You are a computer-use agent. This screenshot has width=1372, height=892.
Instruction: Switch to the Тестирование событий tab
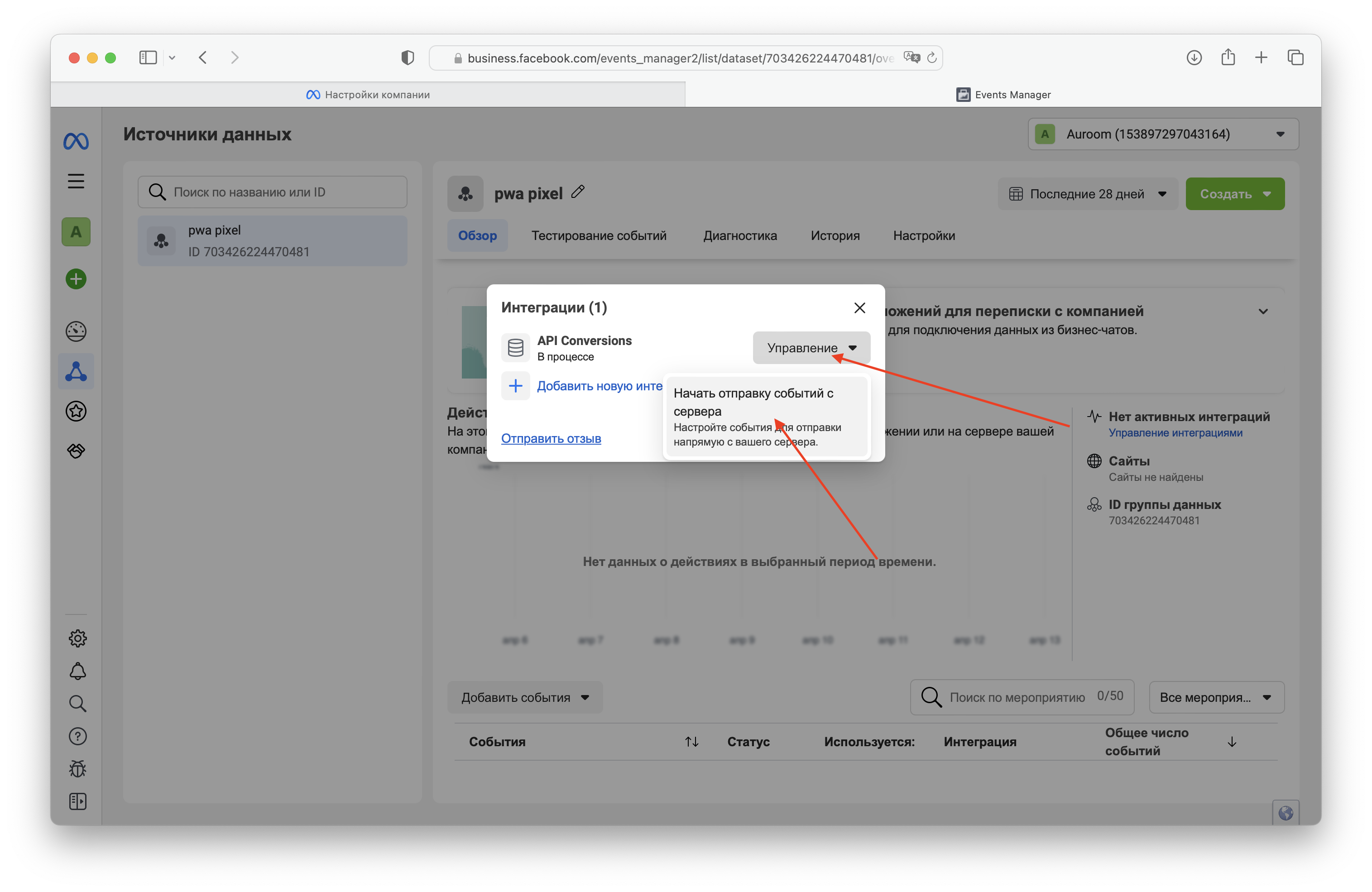click(598, 236)
